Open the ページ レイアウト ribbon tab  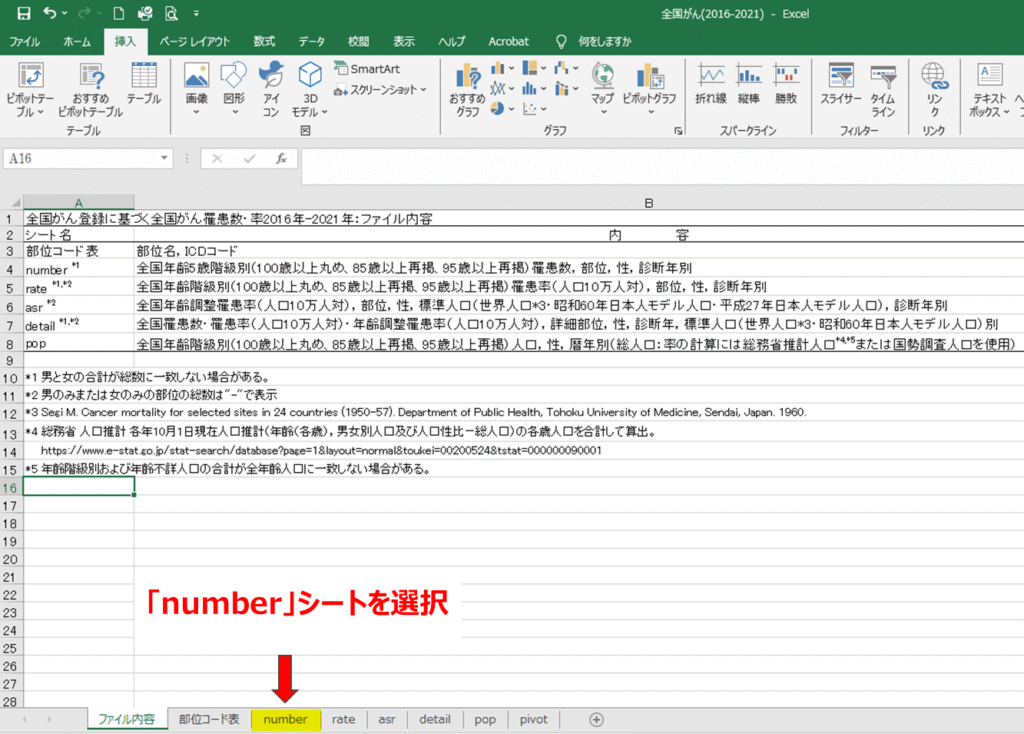pyautogui.click(x=194, y=41)
